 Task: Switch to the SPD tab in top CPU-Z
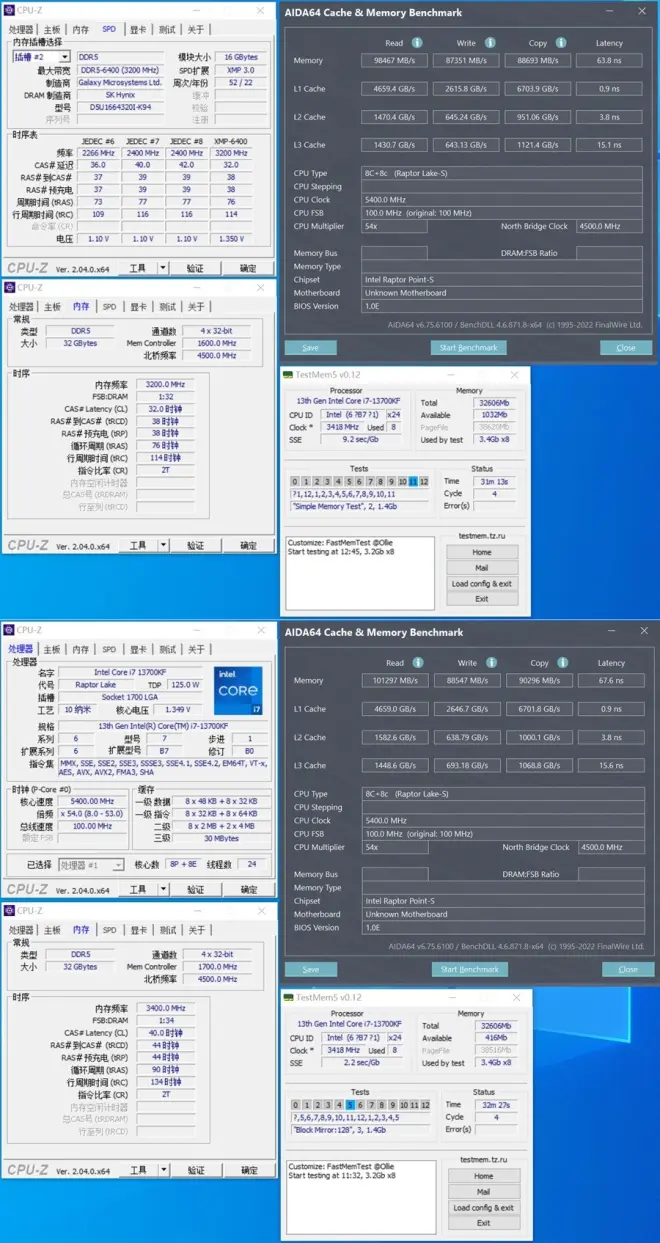tap(109, 30)
